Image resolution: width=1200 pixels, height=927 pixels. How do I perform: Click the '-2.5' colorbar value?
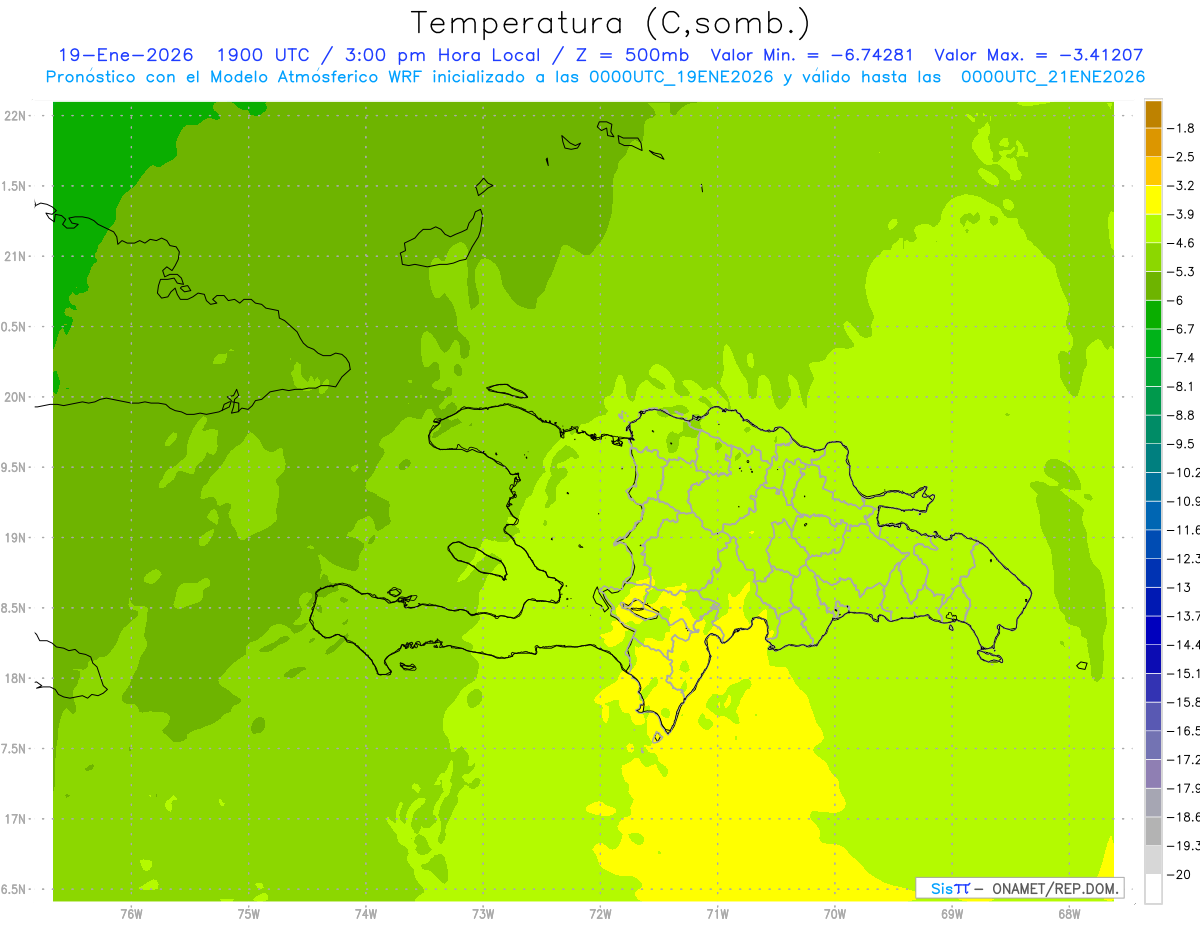tap(1182, 157)
